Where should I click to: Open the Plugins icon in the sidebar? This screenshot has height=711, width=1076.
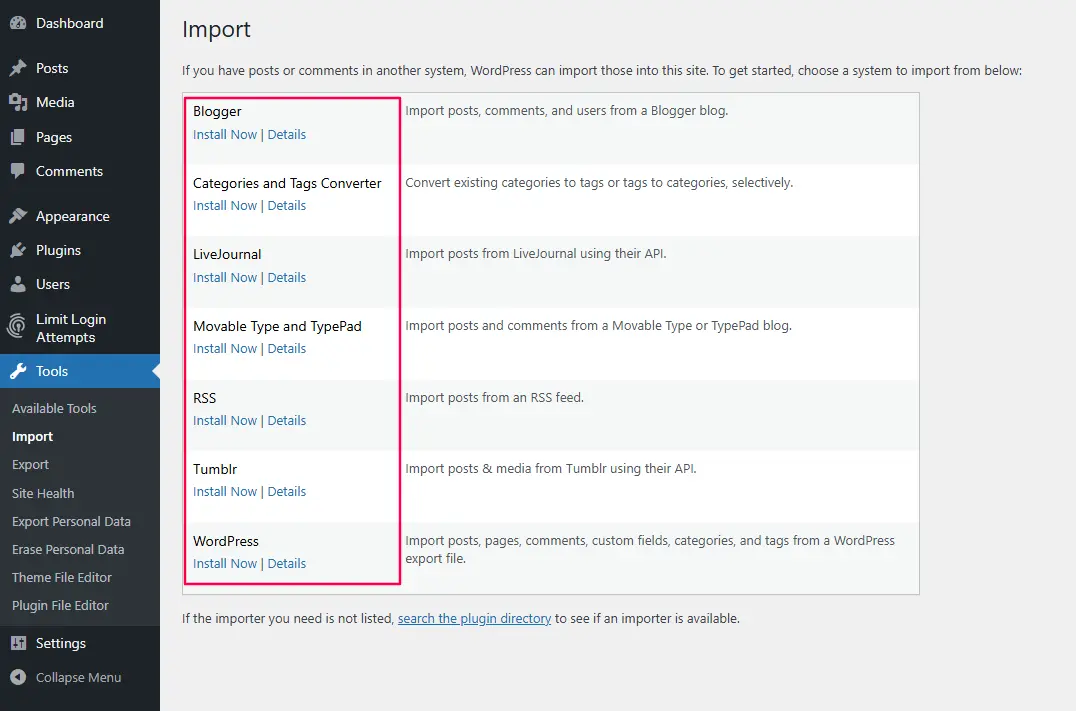click(20, 250)
